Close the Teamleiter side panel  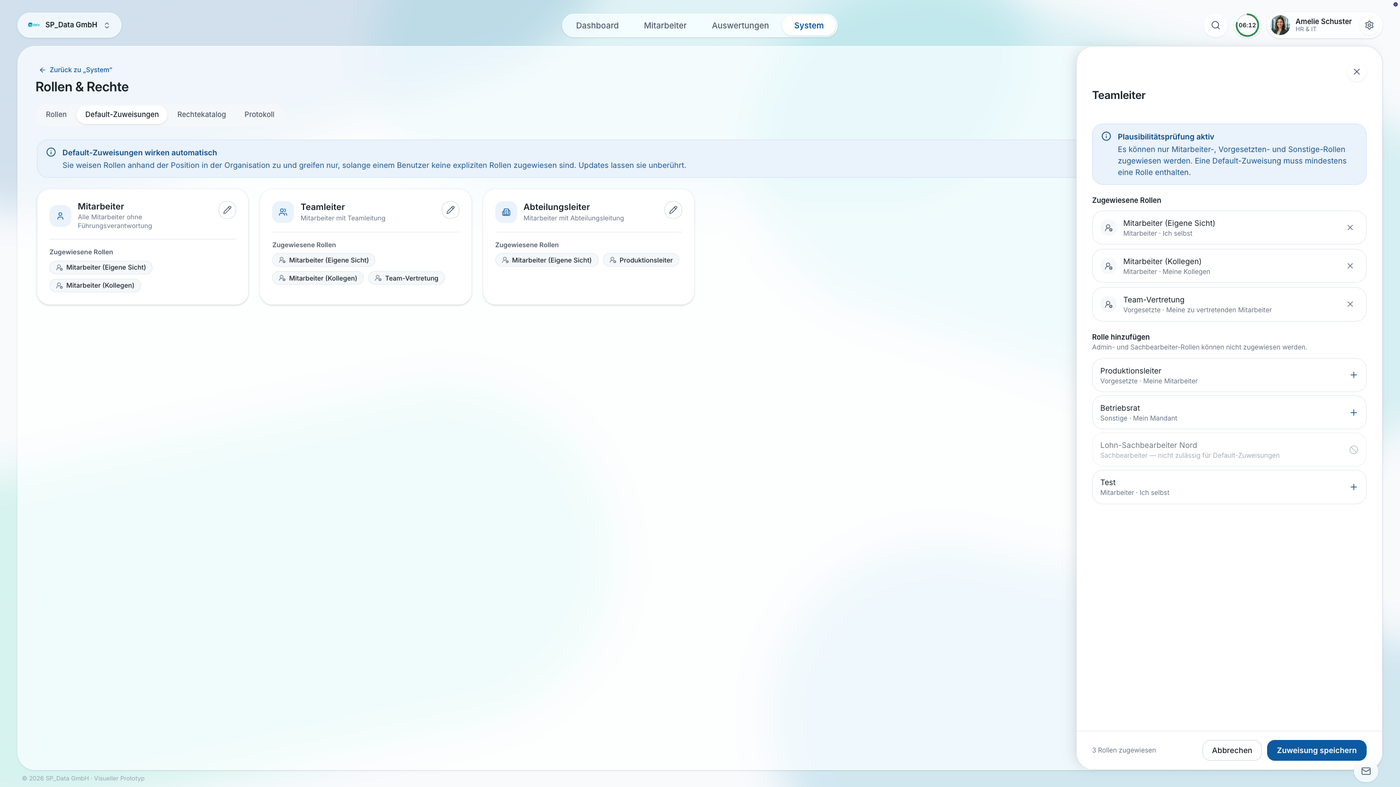[x=1356, y=72]
